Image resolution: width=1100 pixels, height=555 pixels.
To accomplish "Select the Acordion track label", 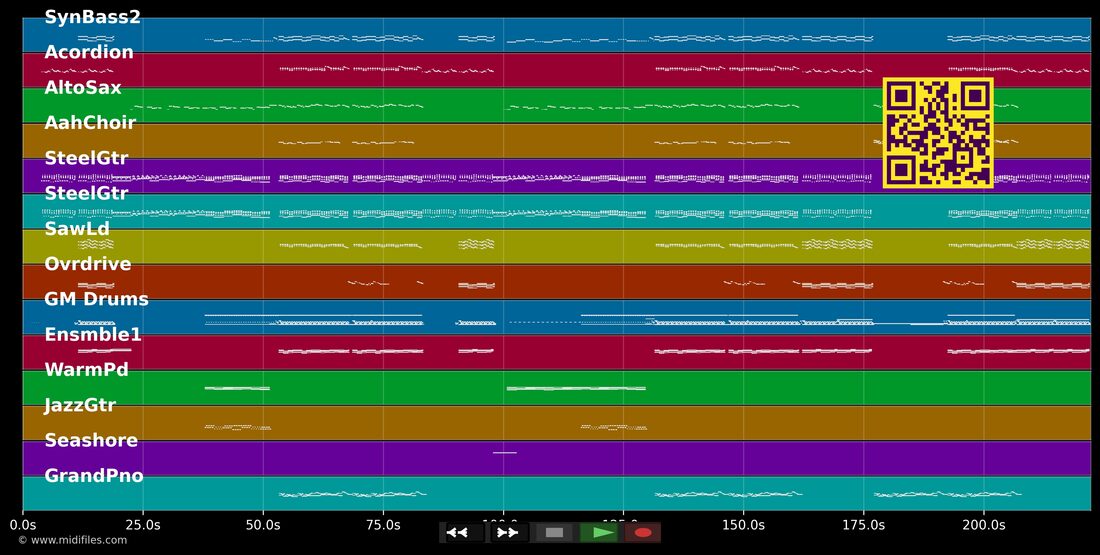I will tap(88, 52).
